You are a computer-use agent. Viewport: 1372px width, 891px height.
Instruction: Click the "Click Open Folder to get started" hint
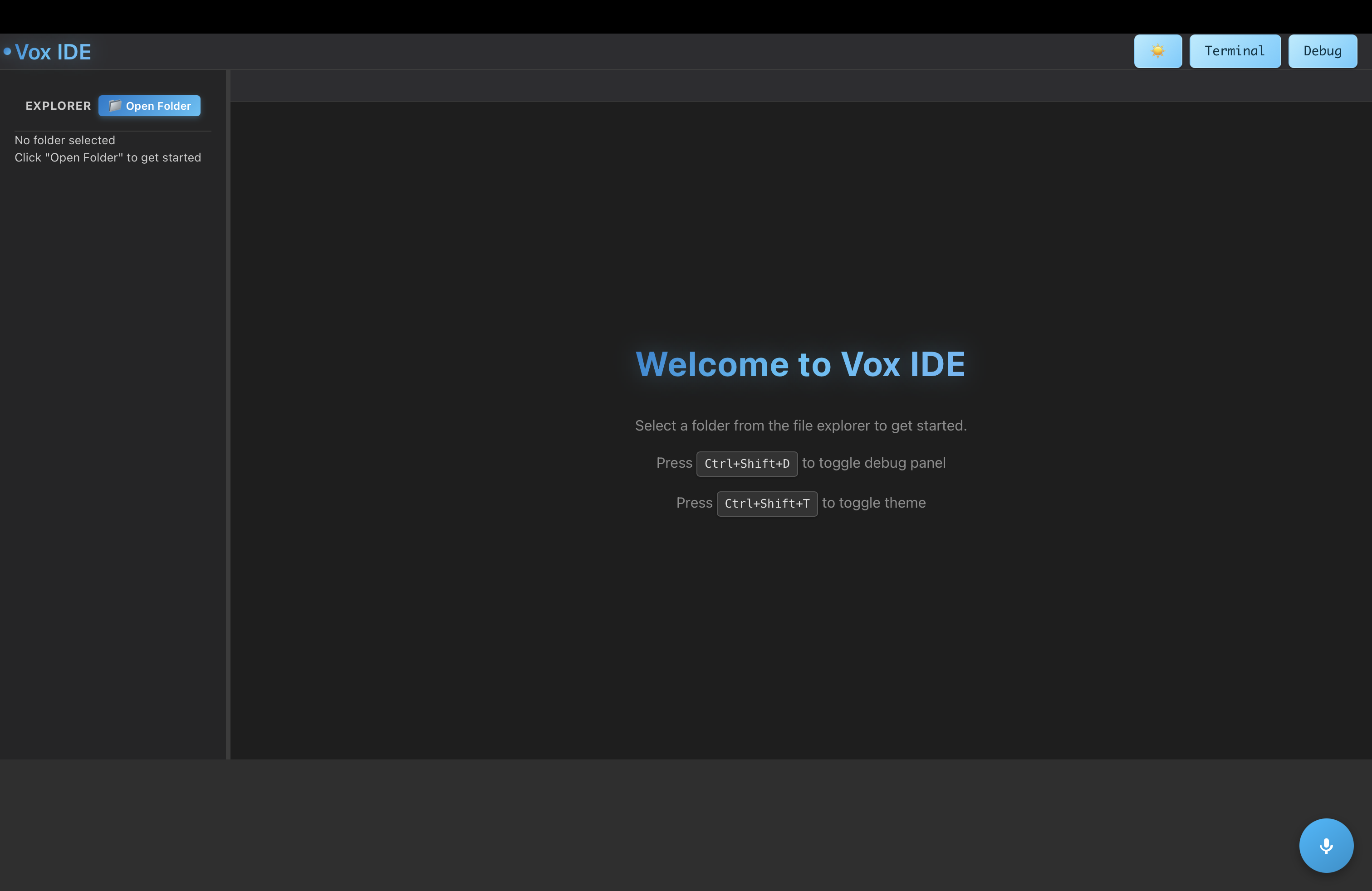108,158
